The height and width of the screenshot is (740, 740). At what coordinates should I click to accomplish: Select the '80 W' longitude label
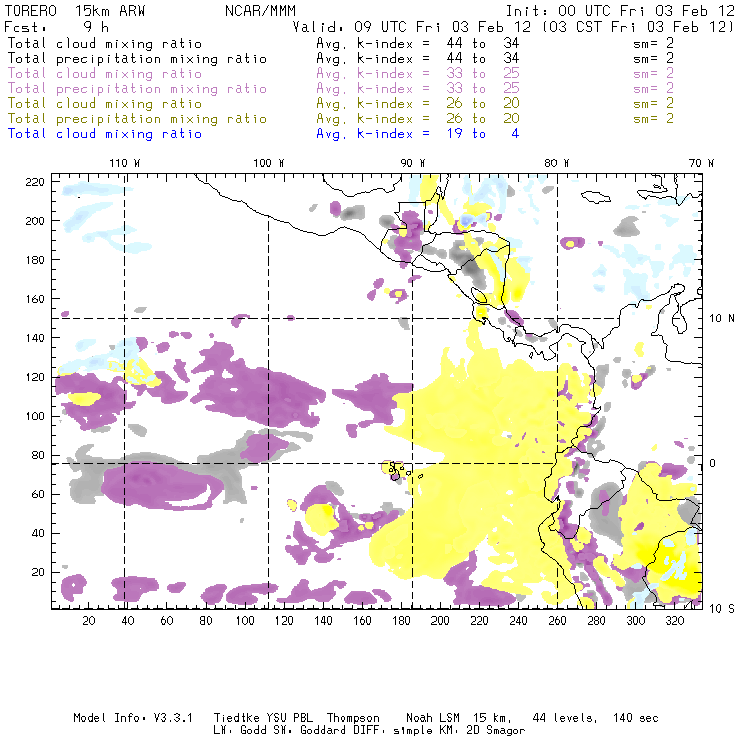[x=556, y=163]
